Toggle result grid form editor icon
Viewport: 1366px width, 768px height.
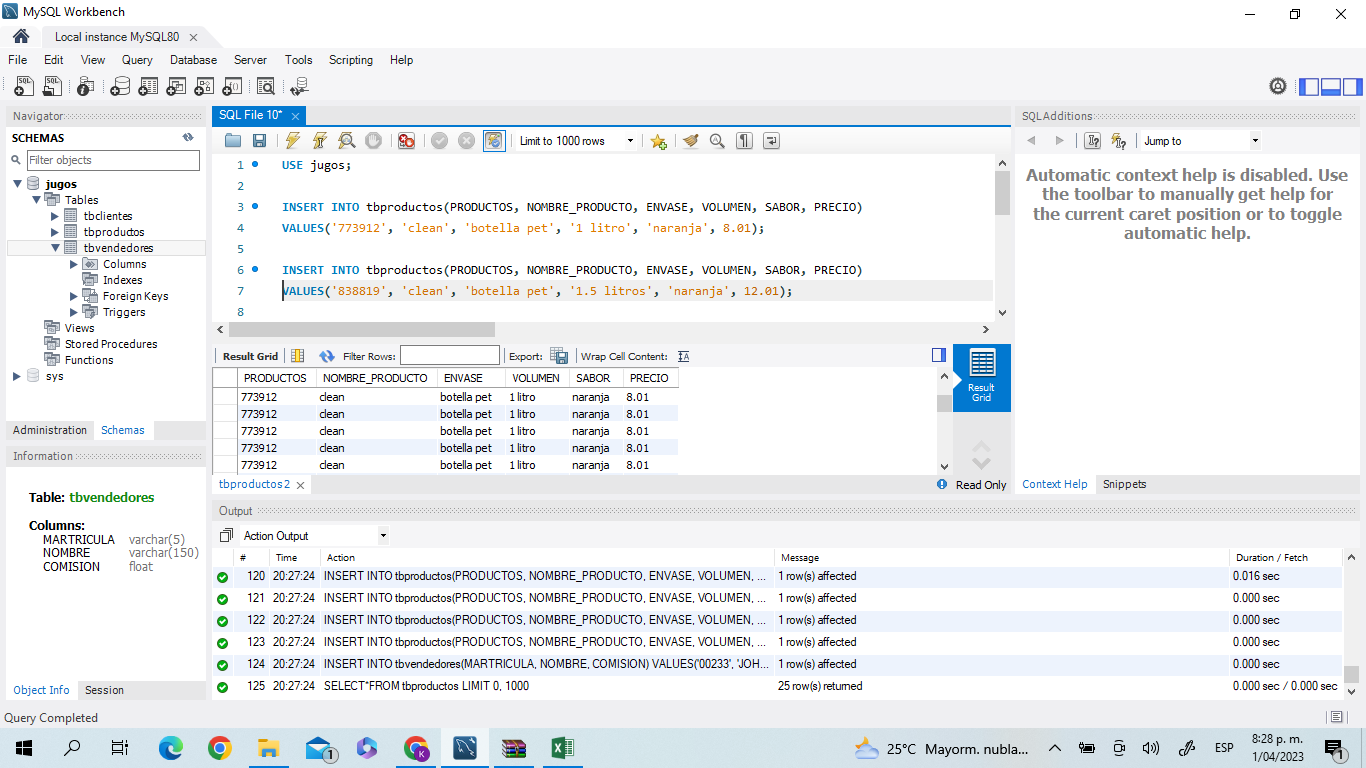click(297, 356)
